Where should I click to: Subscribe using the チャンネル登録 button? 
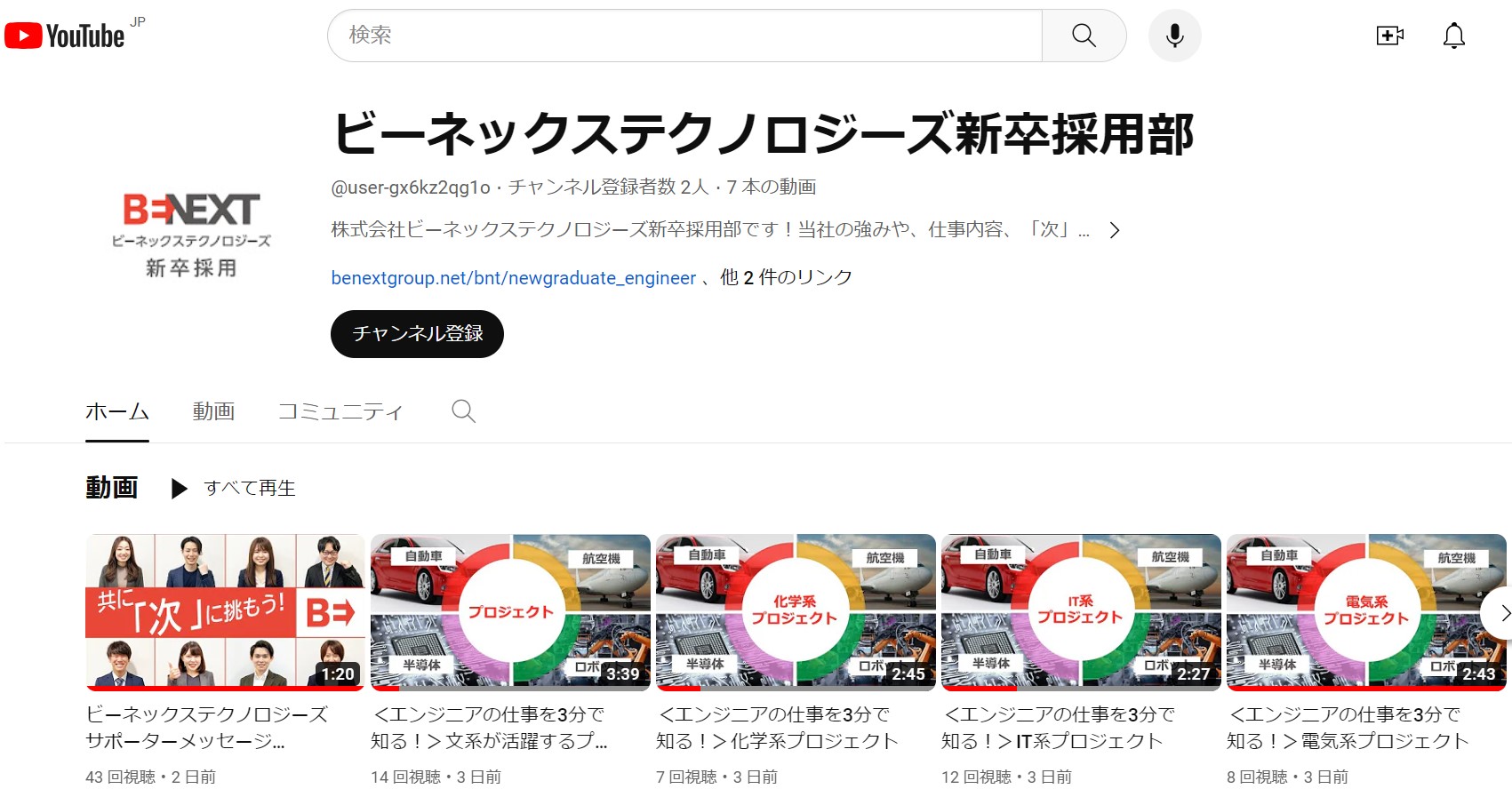[x=417, y=334]
